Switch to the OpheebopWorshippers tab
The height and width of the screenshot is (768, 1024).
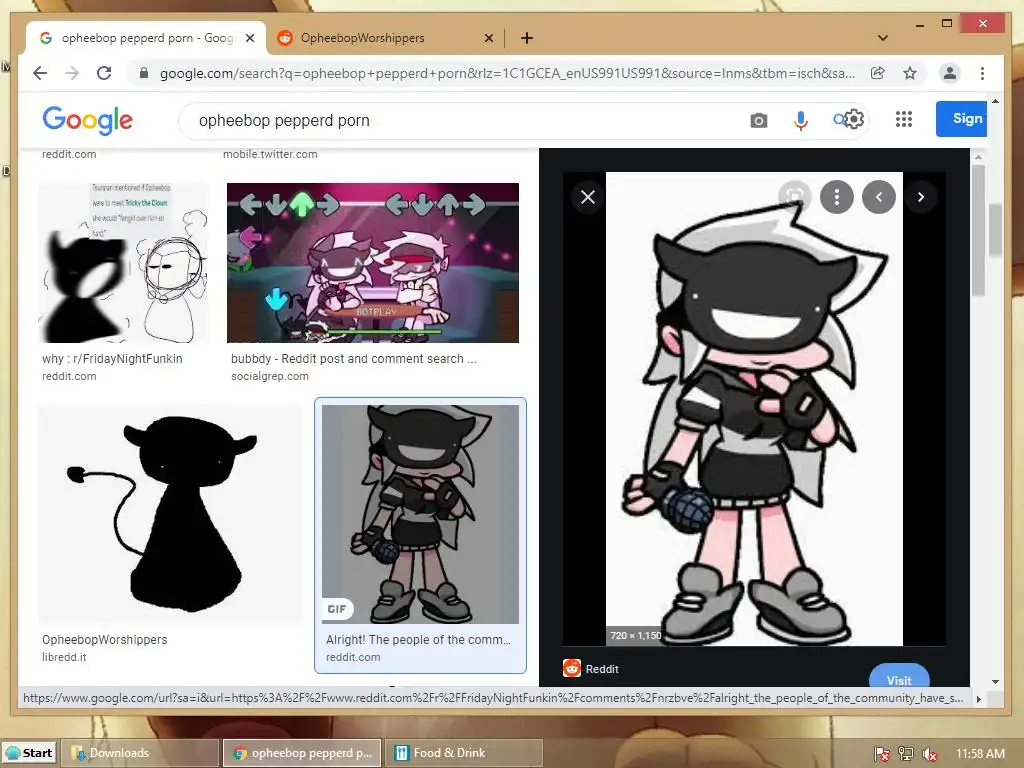385,38
